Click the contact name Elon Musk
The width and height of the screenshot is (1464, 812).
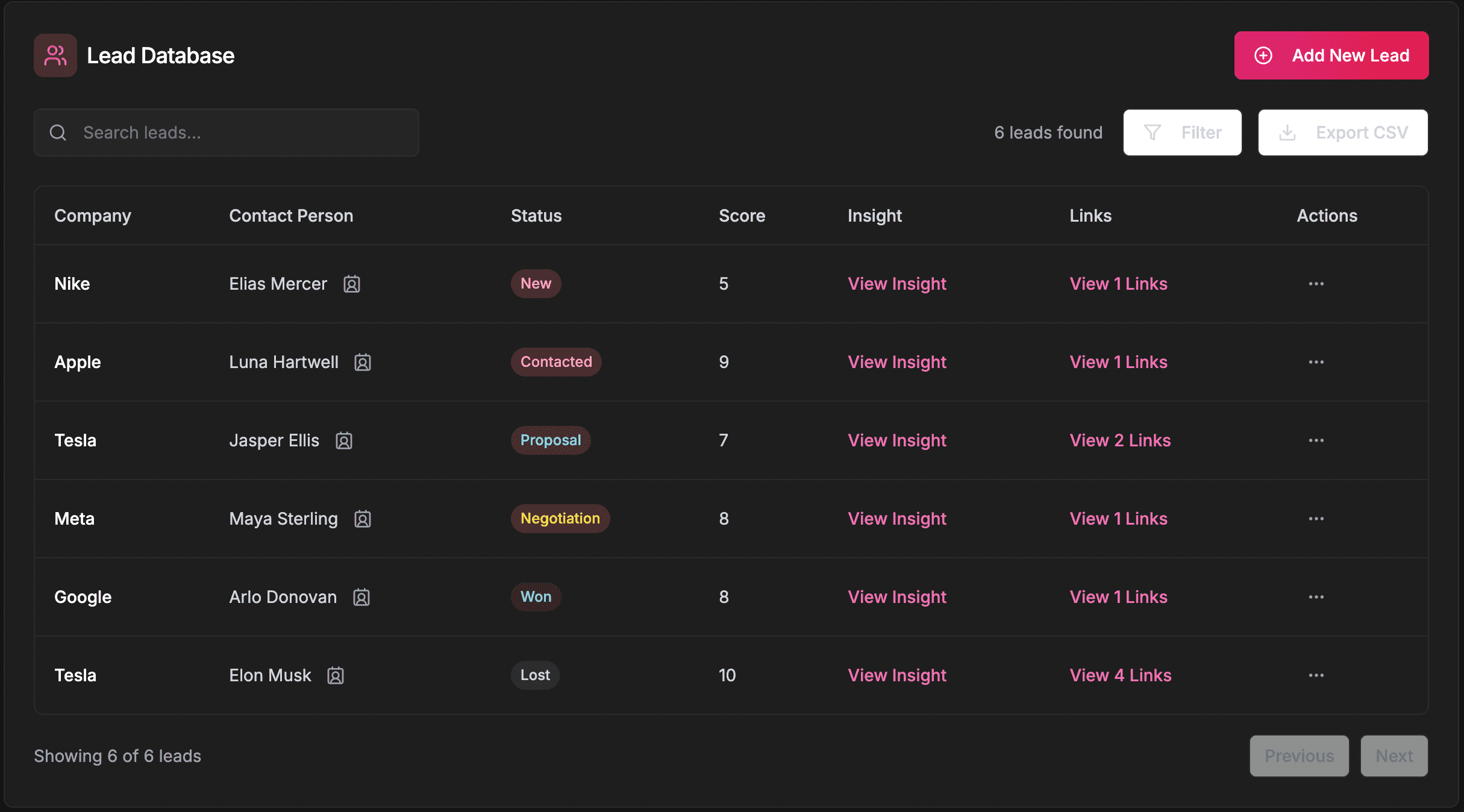[x=271, y=675]
